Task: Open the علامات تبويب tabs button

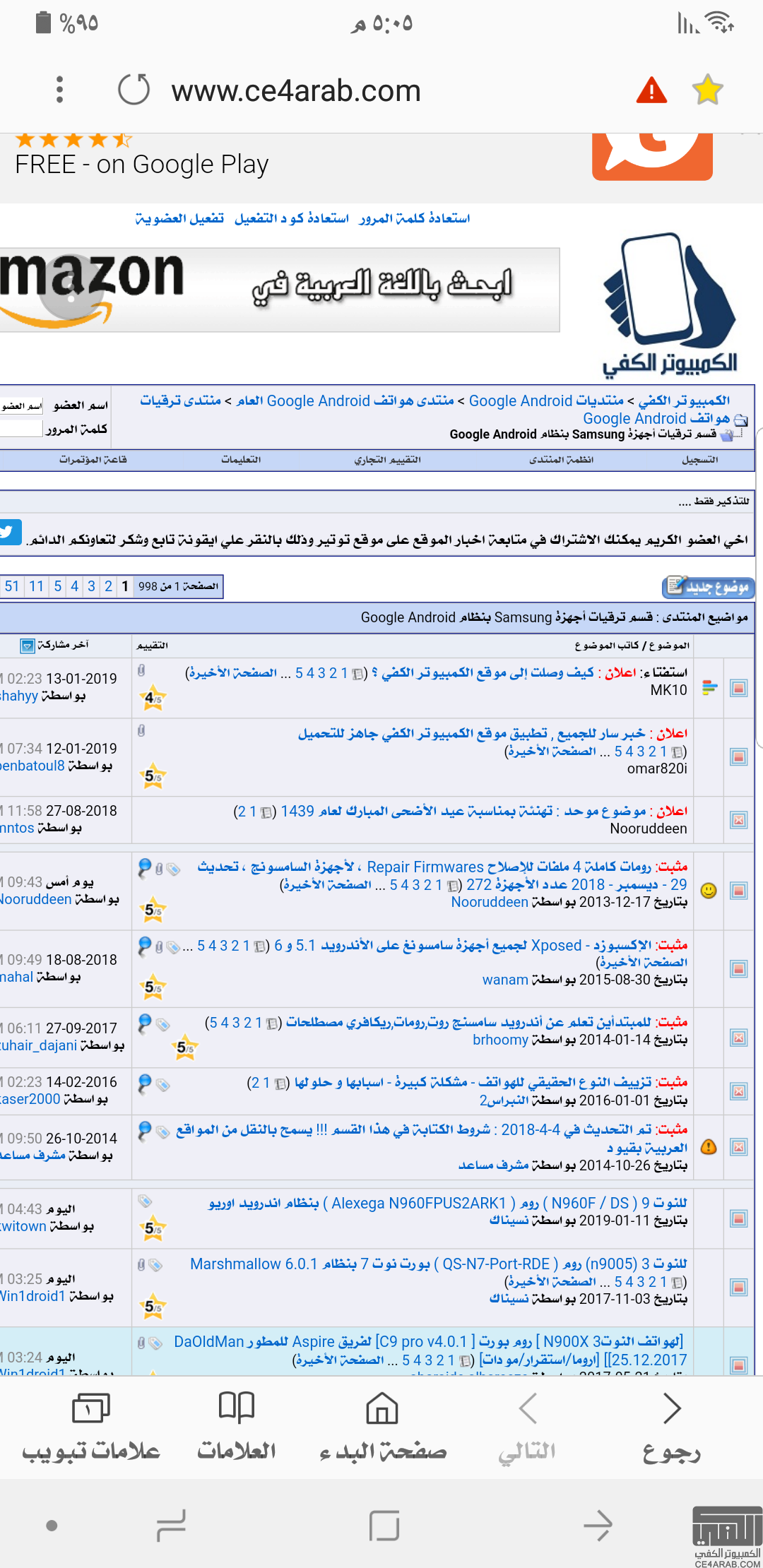Action: point(91,1425)
